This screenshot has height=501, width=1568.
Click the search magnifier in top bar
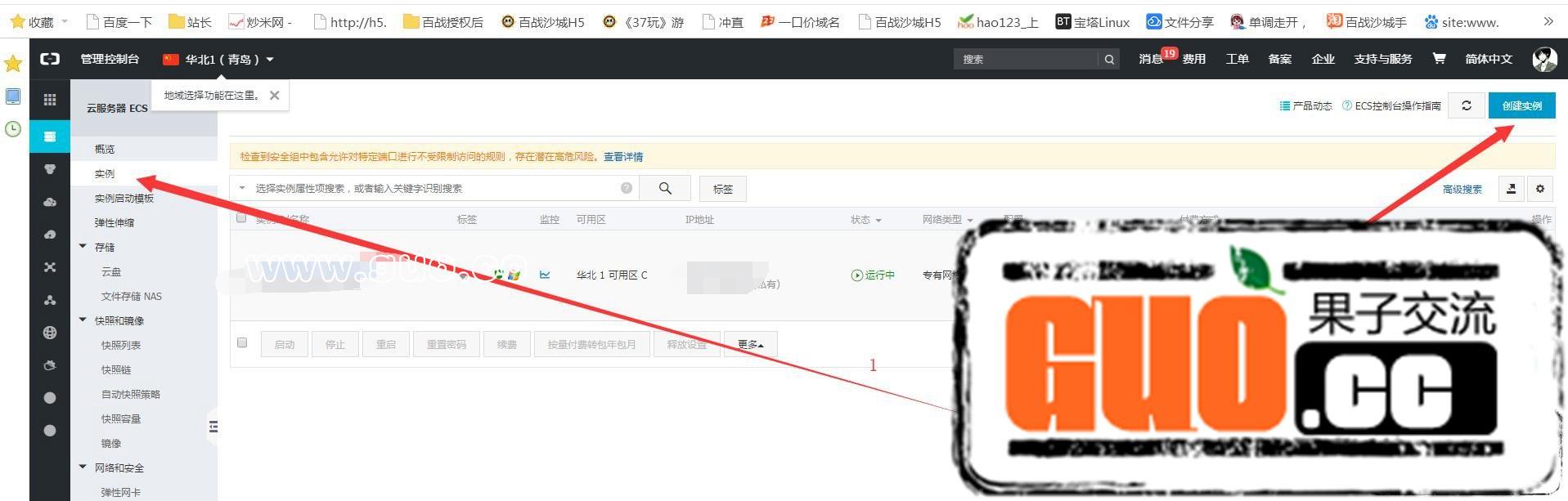[1109, 59]
